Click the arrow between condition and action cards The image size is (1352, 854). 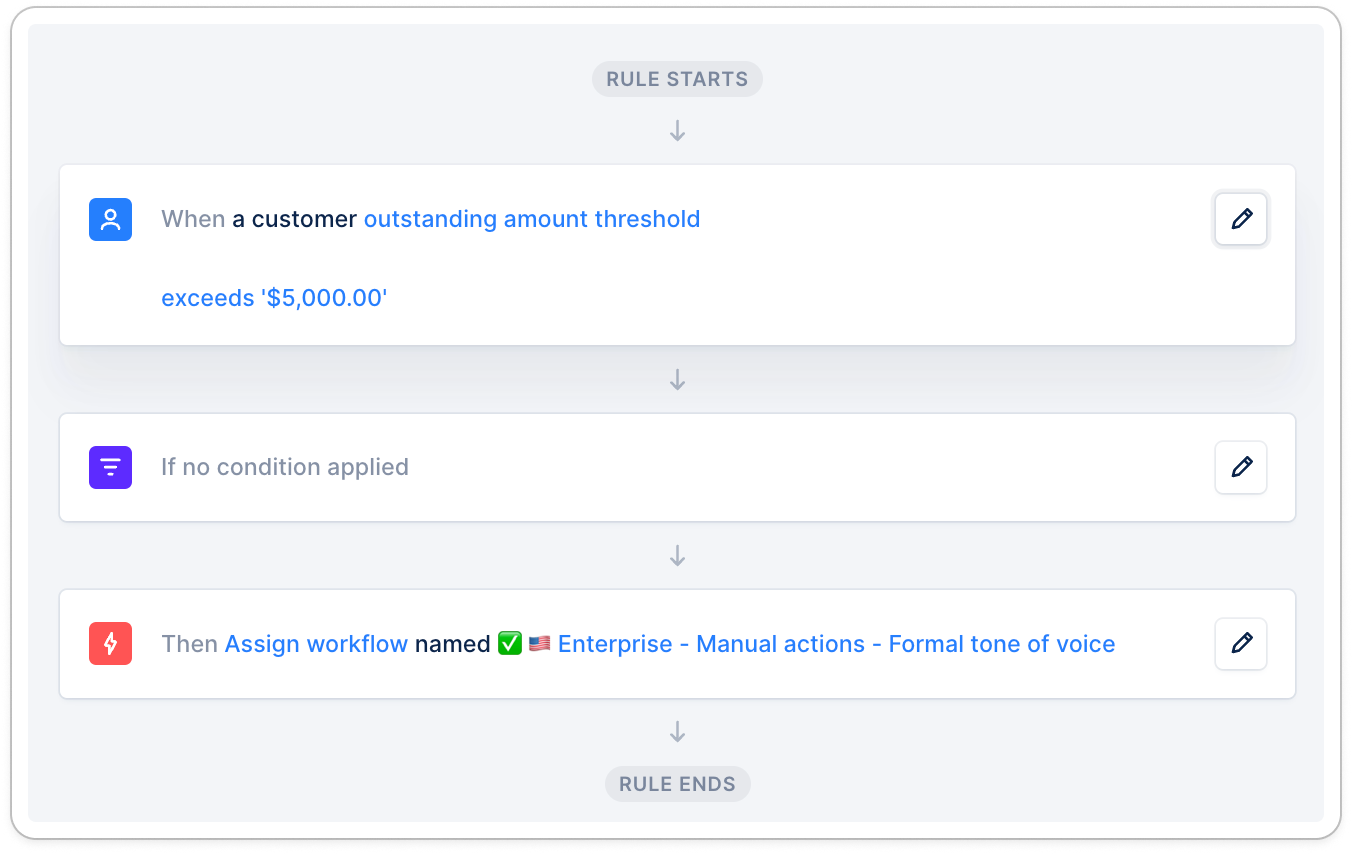click(x=677, y=555)
